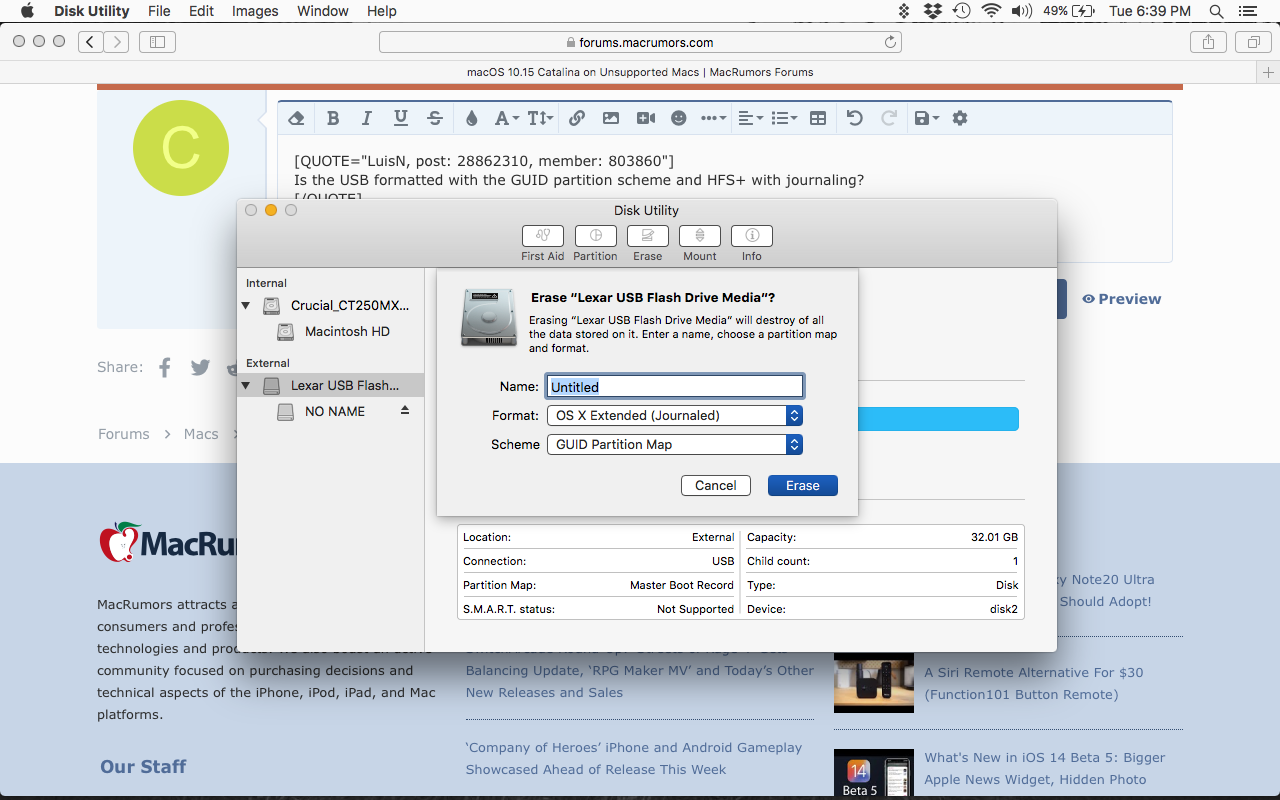The image size is (1280, 800).
Task: Open the text color droplet tool
Action: point(472,118)
